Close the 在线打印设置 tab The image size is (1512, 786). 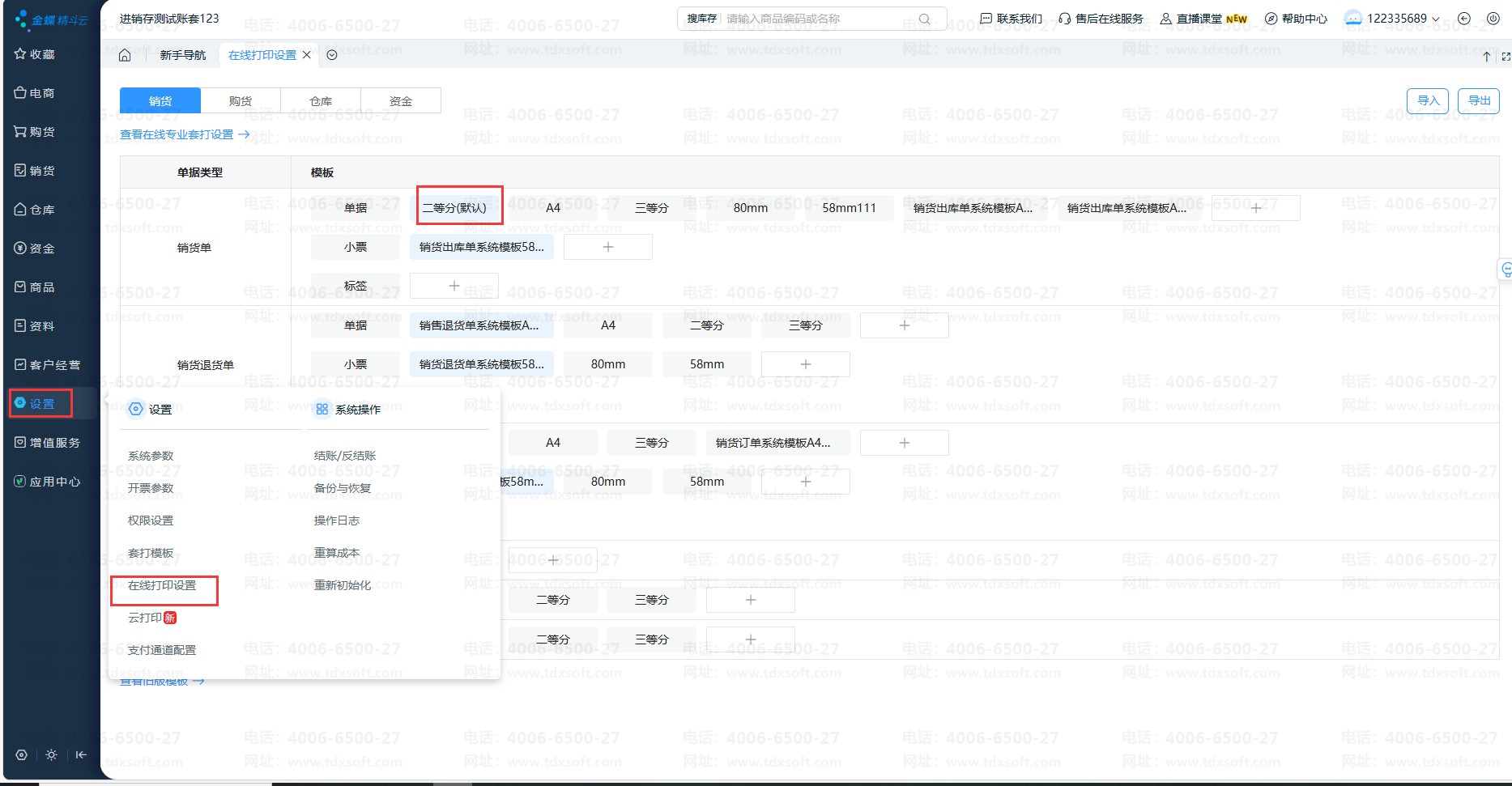click(307, 55)
